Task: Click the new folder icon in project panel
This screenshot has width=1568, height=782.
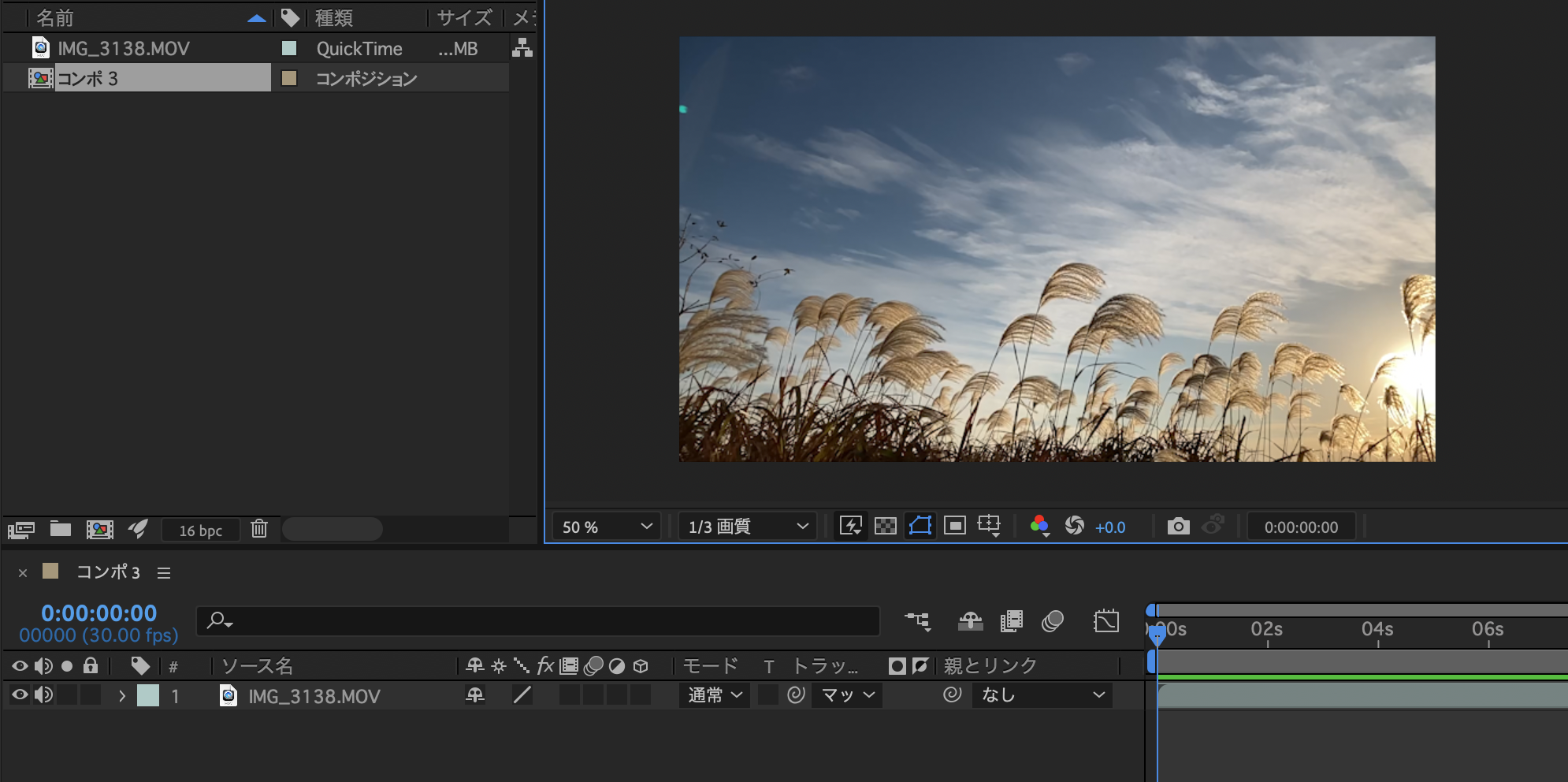Action: 60,529
